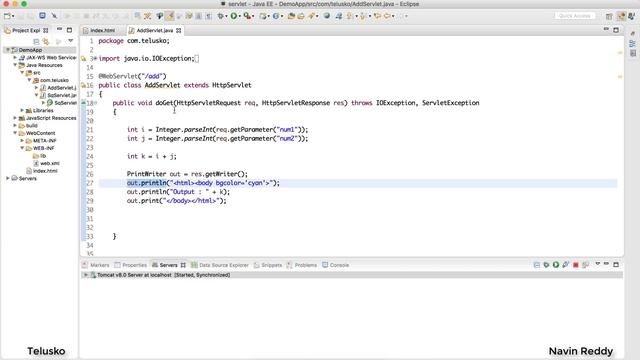Viewport: 640px width, 360px height.
Task: Open the Project Explorer view menu arrow
Action: [71, 41]
